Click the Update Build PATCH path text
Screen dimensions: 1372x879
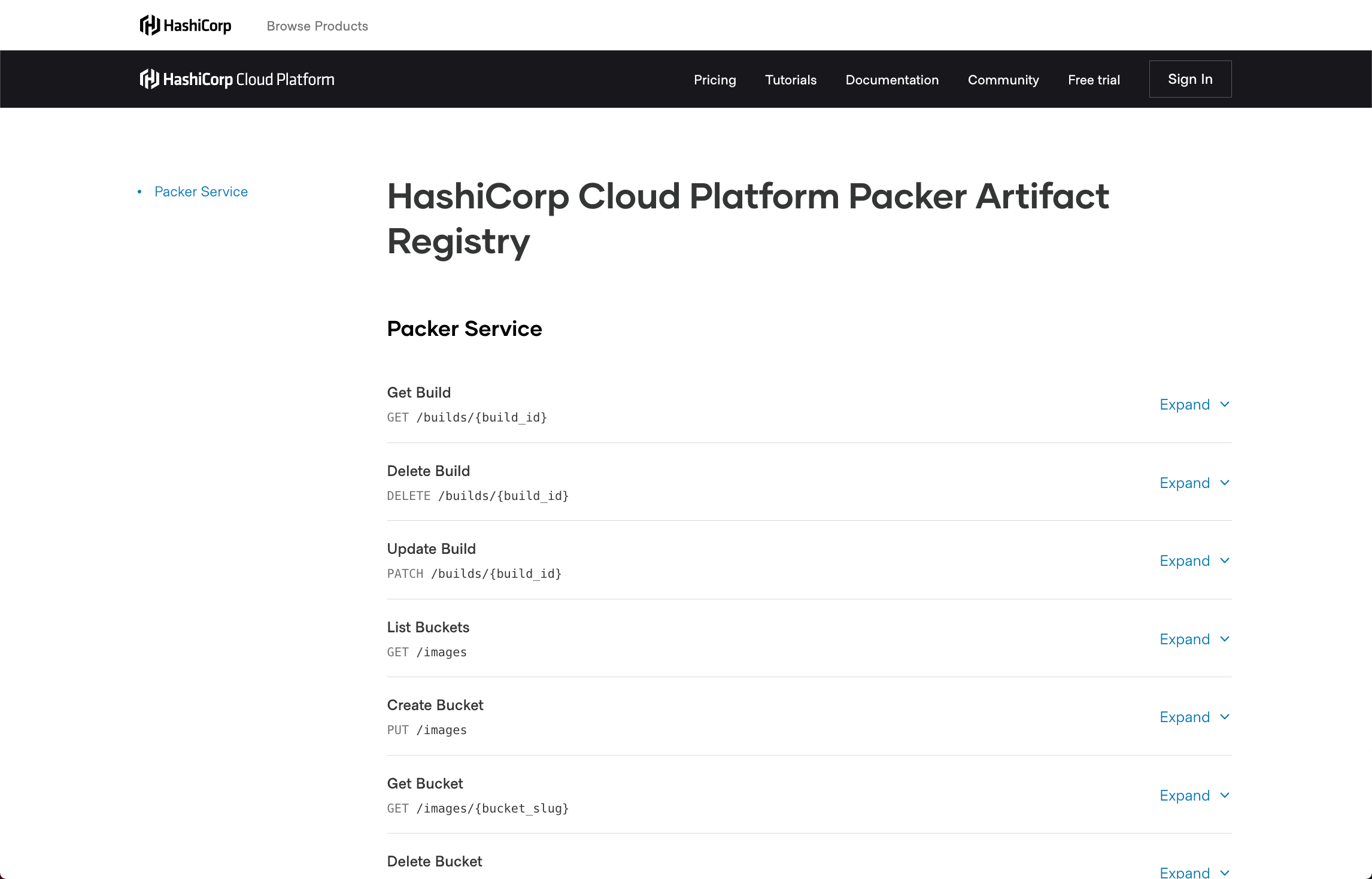pos(496,574)
